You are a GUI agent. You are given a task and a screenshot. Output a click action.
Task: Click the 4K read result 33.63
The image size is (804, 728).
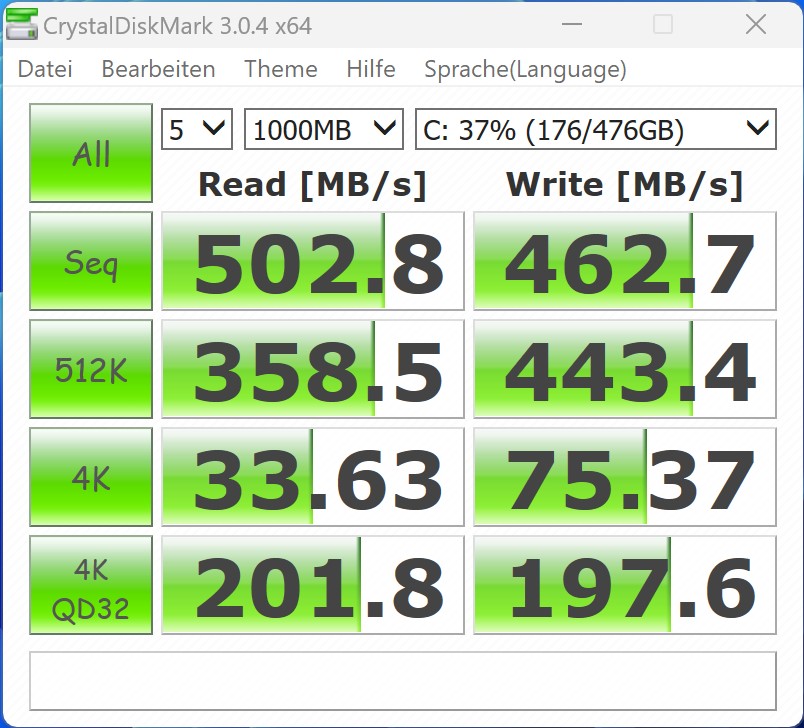(x=313, y=477)
